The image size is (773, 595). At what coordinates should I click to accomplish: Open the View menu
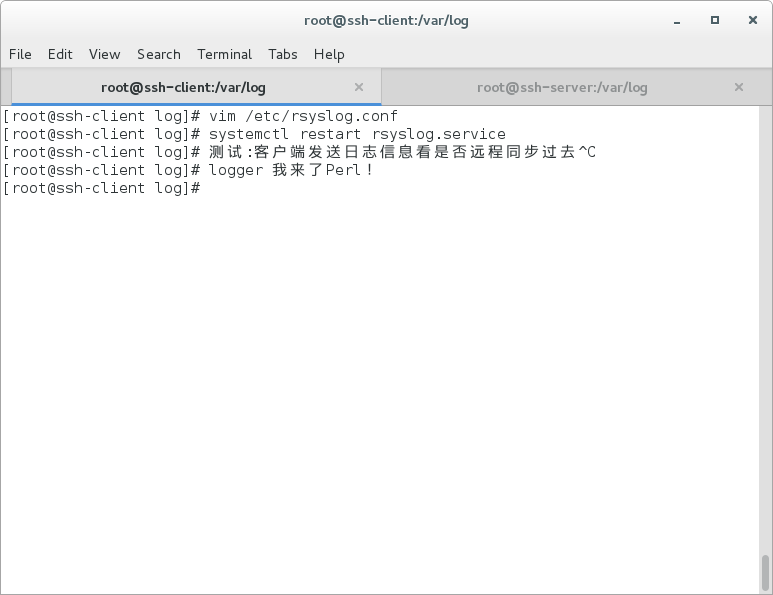105,54
